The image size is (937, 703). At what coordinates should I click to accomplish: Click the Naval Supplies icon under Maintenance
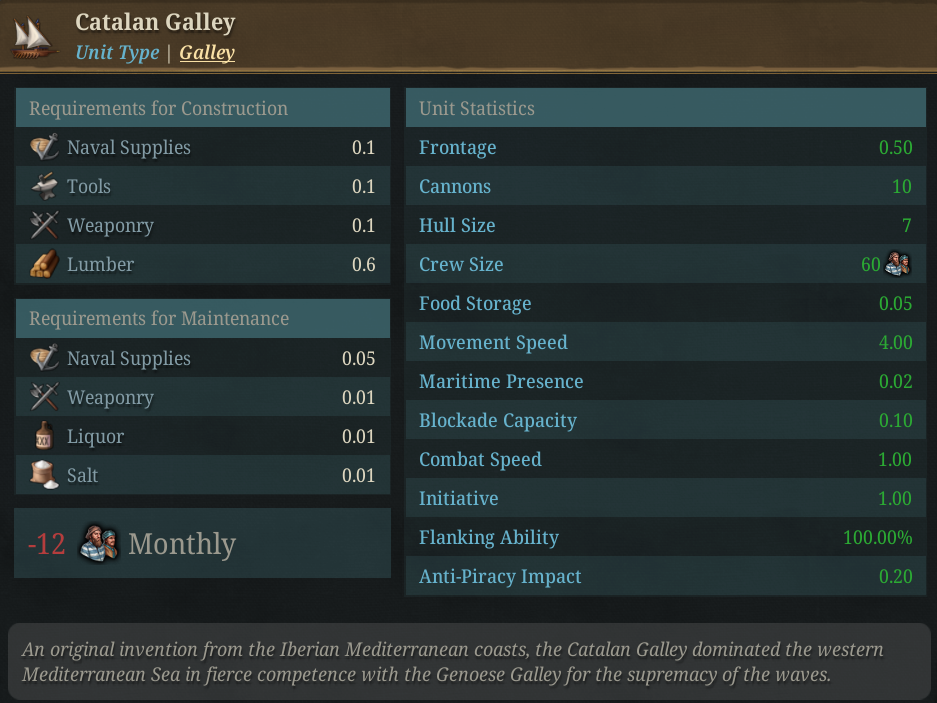pyautogui.click(x=44, y=359)
